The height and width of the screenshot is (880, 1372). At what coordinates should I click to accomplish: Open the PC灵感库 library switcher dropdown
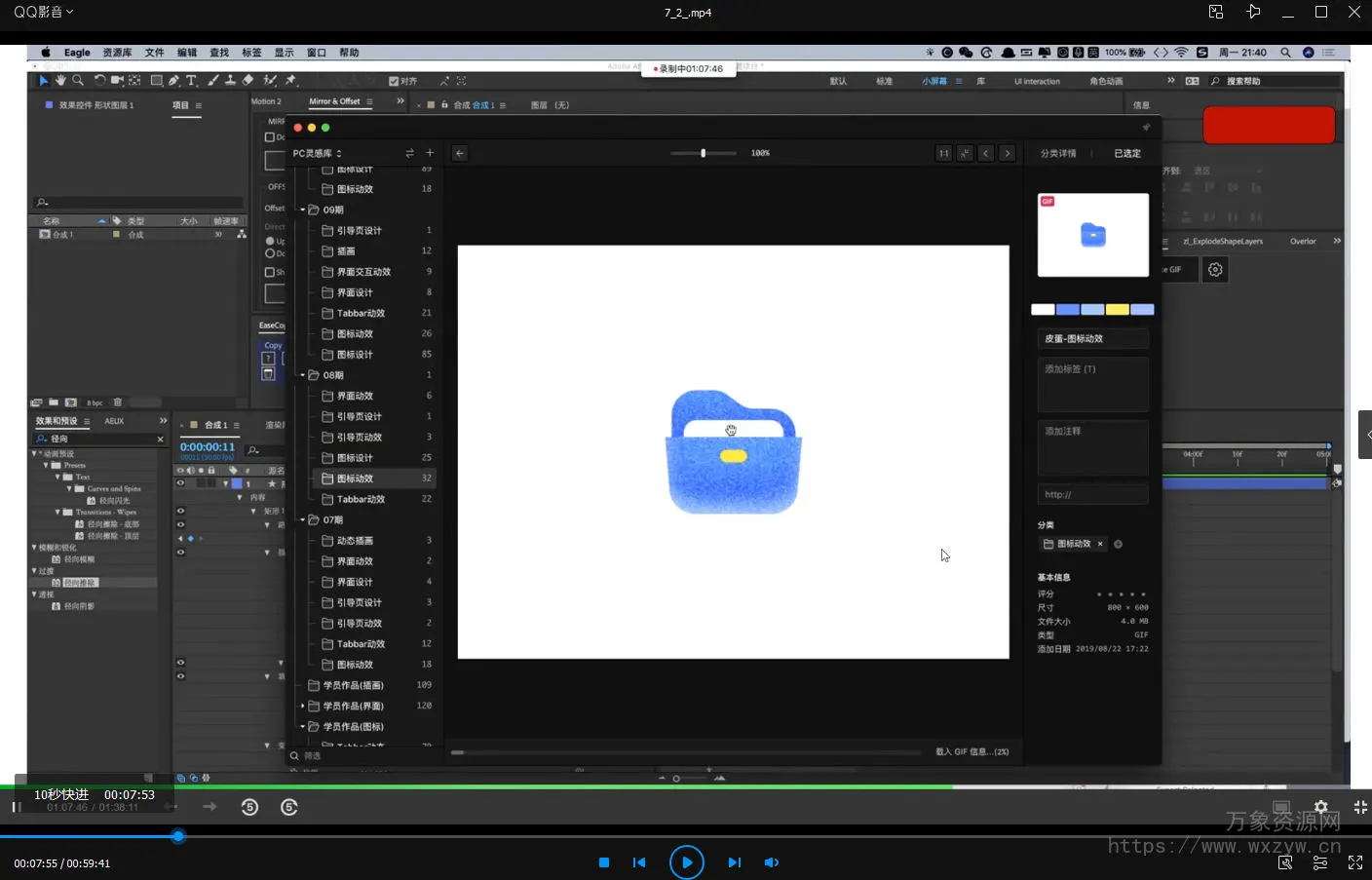pos(318,153)
